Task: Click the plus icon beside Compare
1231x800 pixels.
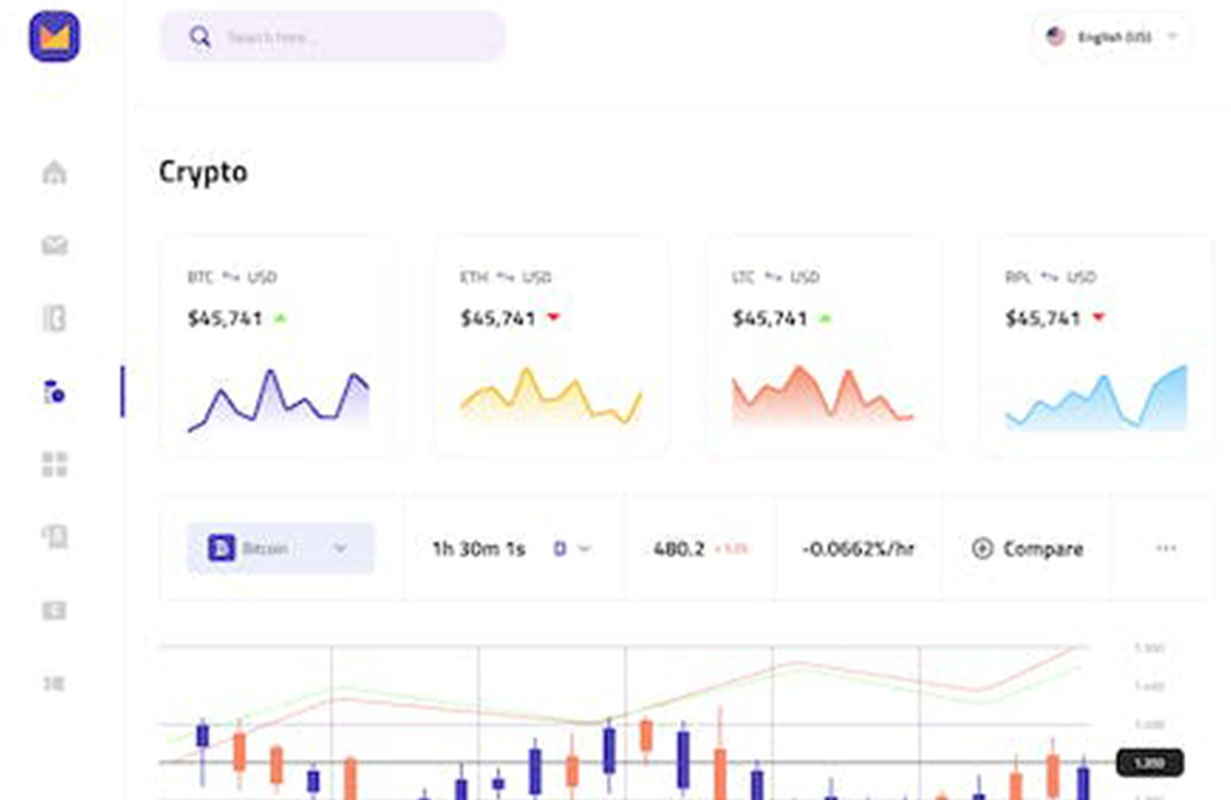Action: (x=982, y=548)
